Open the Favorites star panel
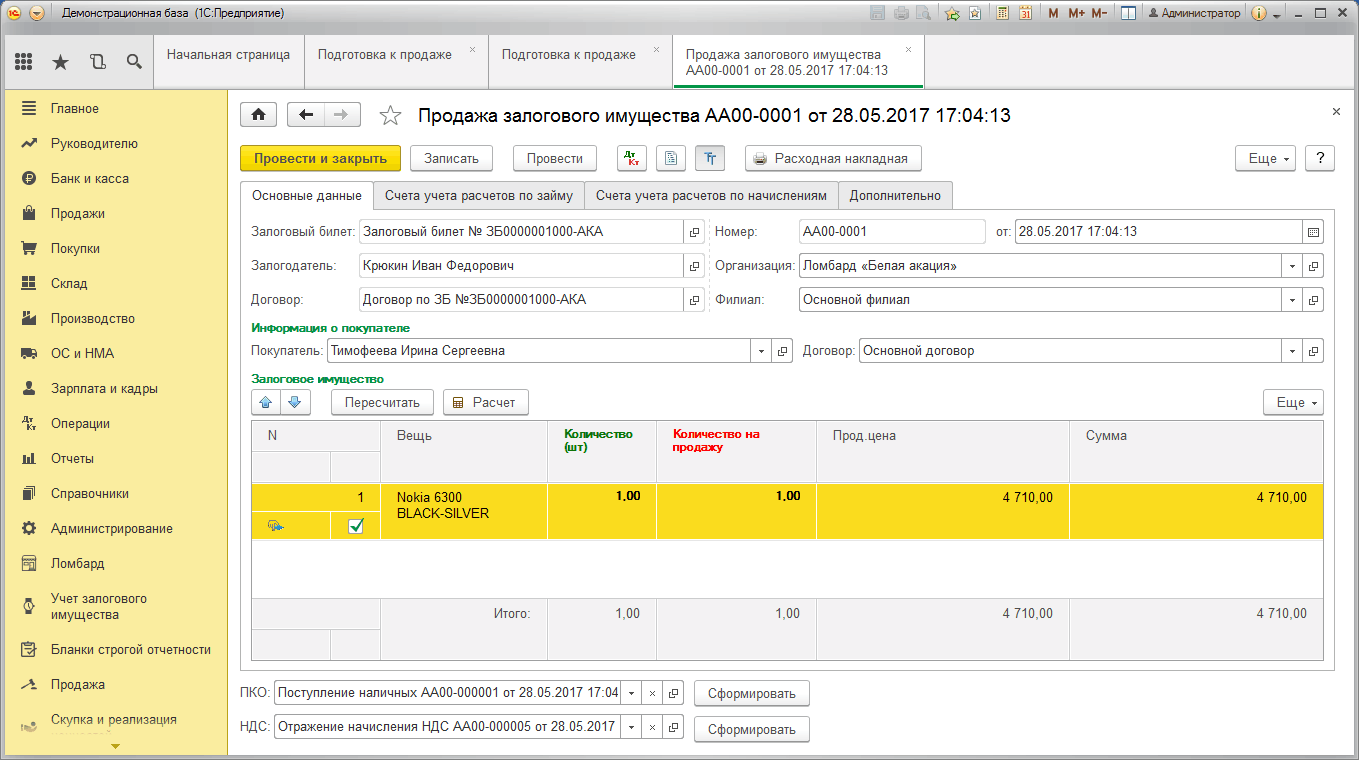The height and width of the screenshot is (760, 1359). [x=60, y=62]
